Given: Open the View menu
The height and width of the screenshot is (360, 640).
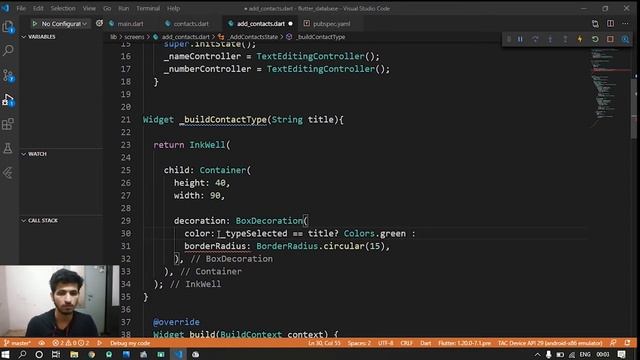Looking at the screenshot, I should pyautogui.click(x=89, y=8).
